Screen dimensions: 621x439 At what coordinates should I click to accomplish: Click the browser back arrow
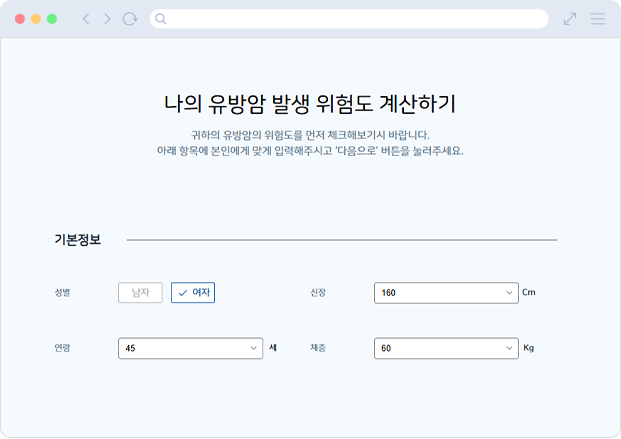pos(85,19)
